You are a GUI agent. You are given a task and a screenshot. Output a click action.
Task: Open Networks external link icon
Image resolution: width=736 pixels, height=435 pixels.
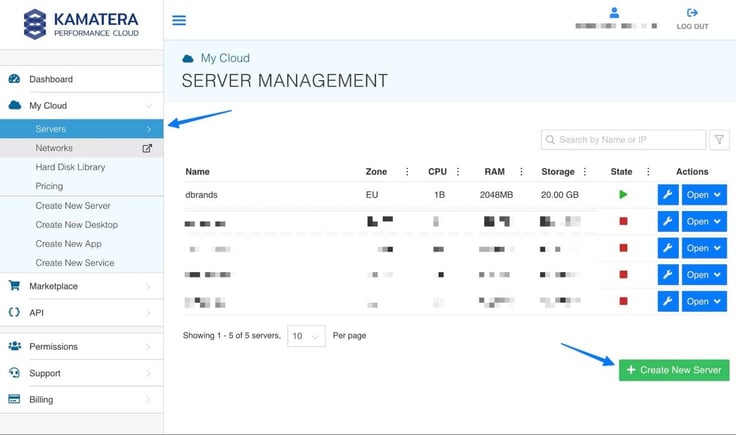[147, 148]
